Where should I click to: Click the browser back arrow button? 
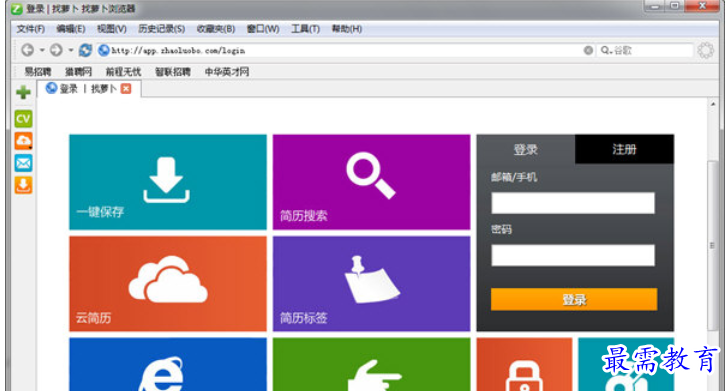[27, 50]
